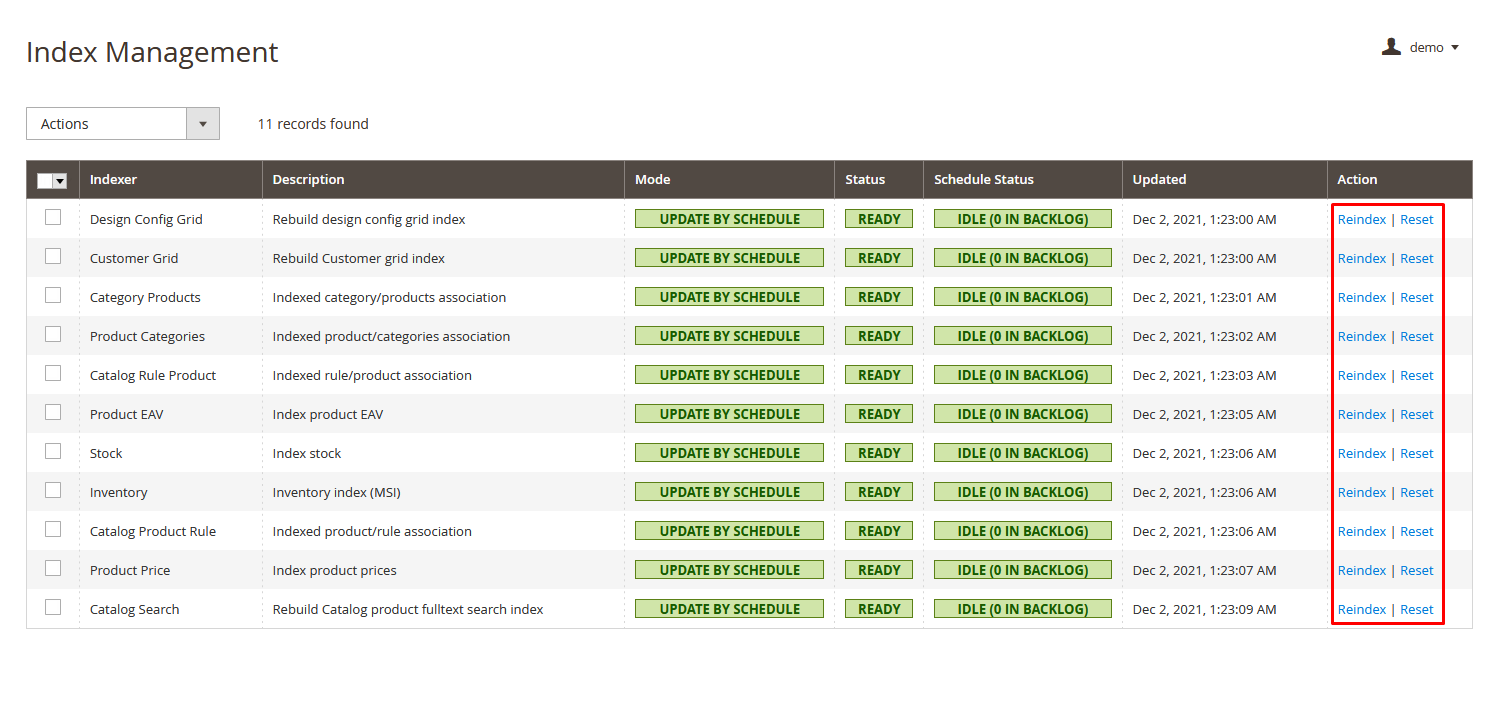Reindex the Stock indexer
Viewport: 1500px width, 720px height.
(x=1362, y=453)
